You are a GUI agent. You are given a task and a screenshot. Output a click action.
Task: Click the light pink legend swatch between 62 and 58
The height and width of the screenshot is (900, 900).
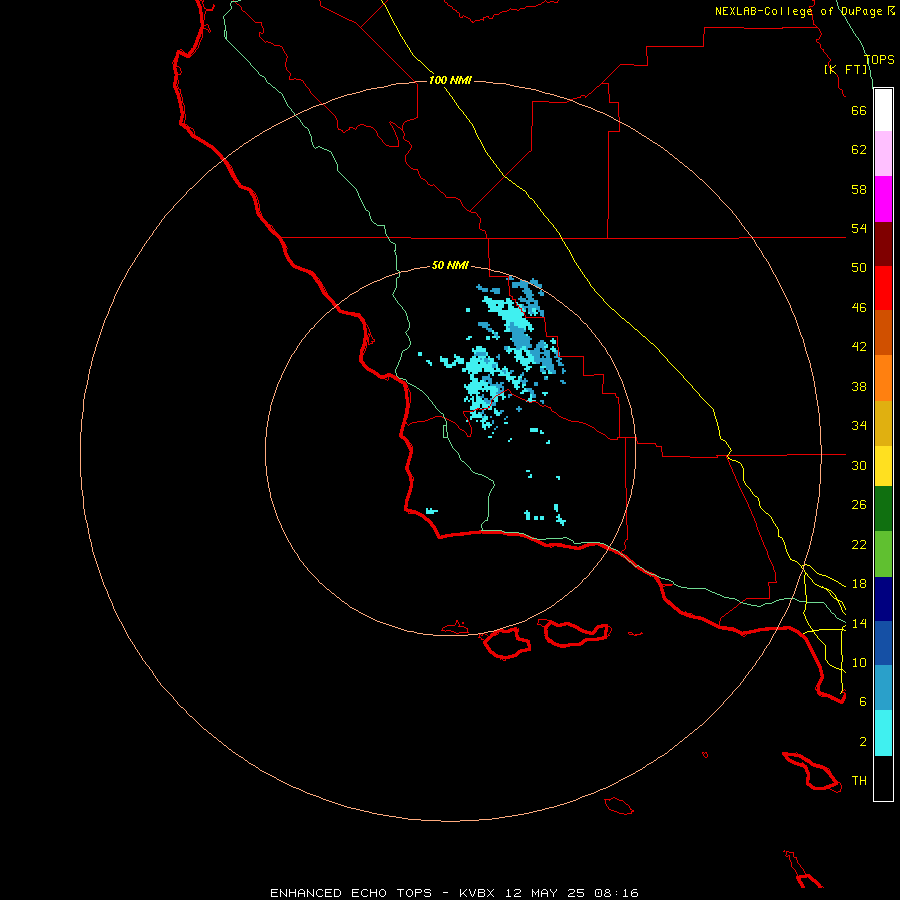coord(883,154)
